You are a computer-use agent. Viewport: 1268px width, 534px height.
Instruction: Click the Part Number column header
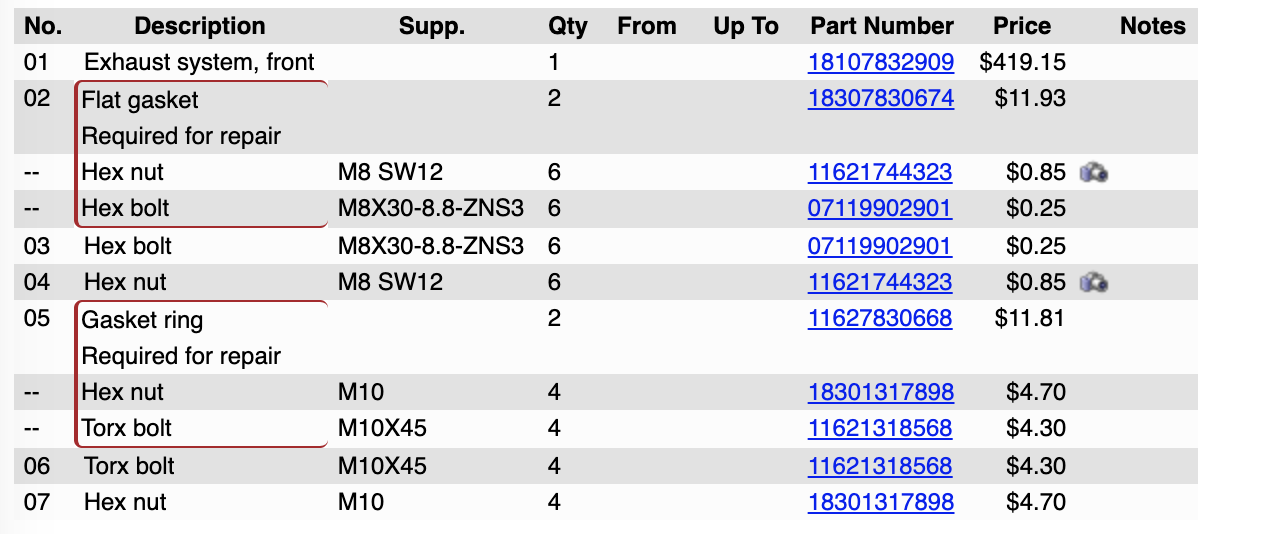881,26
